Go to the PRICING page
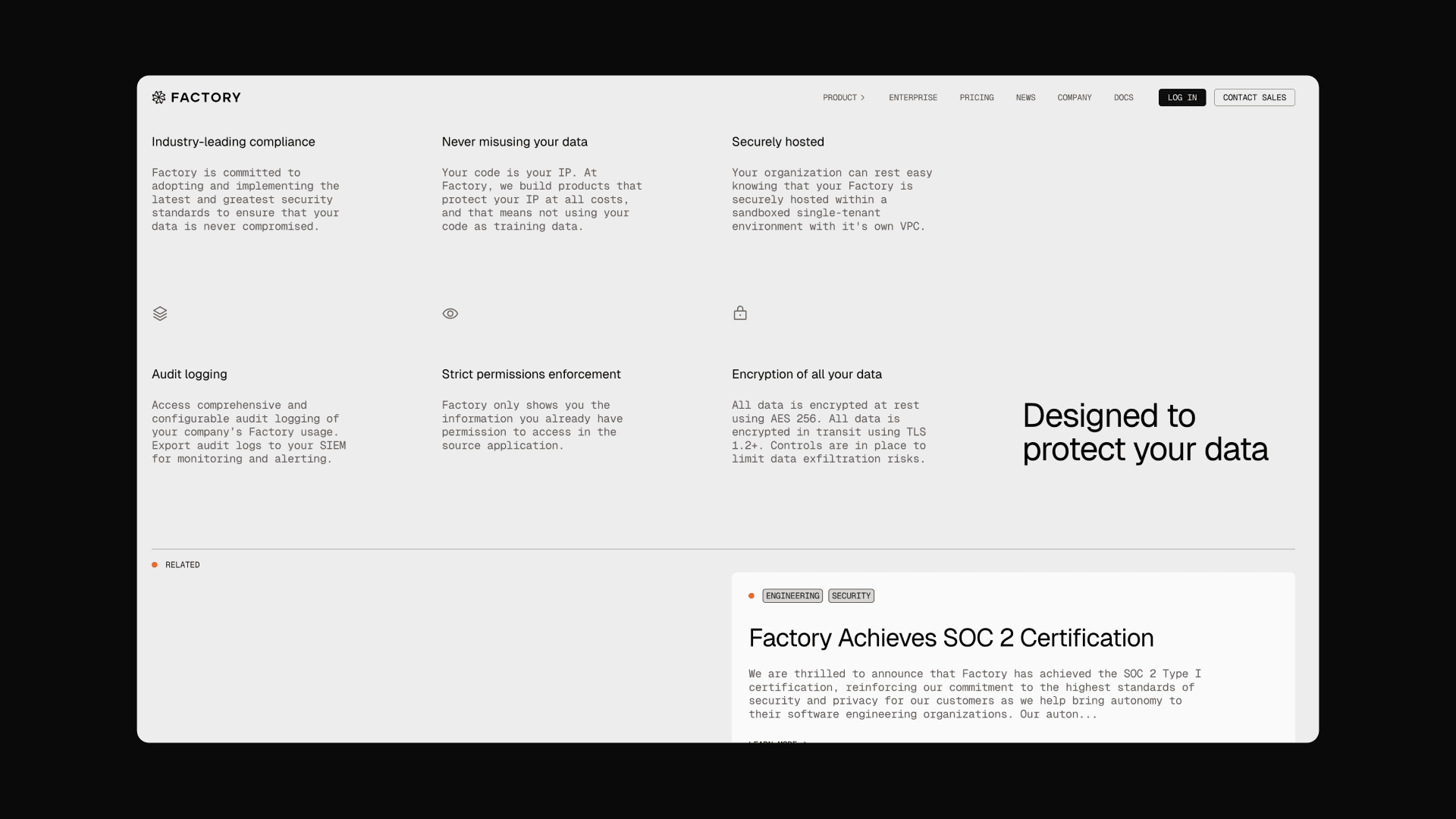This screenshot has width=1456, height=819. coord(977,98)
